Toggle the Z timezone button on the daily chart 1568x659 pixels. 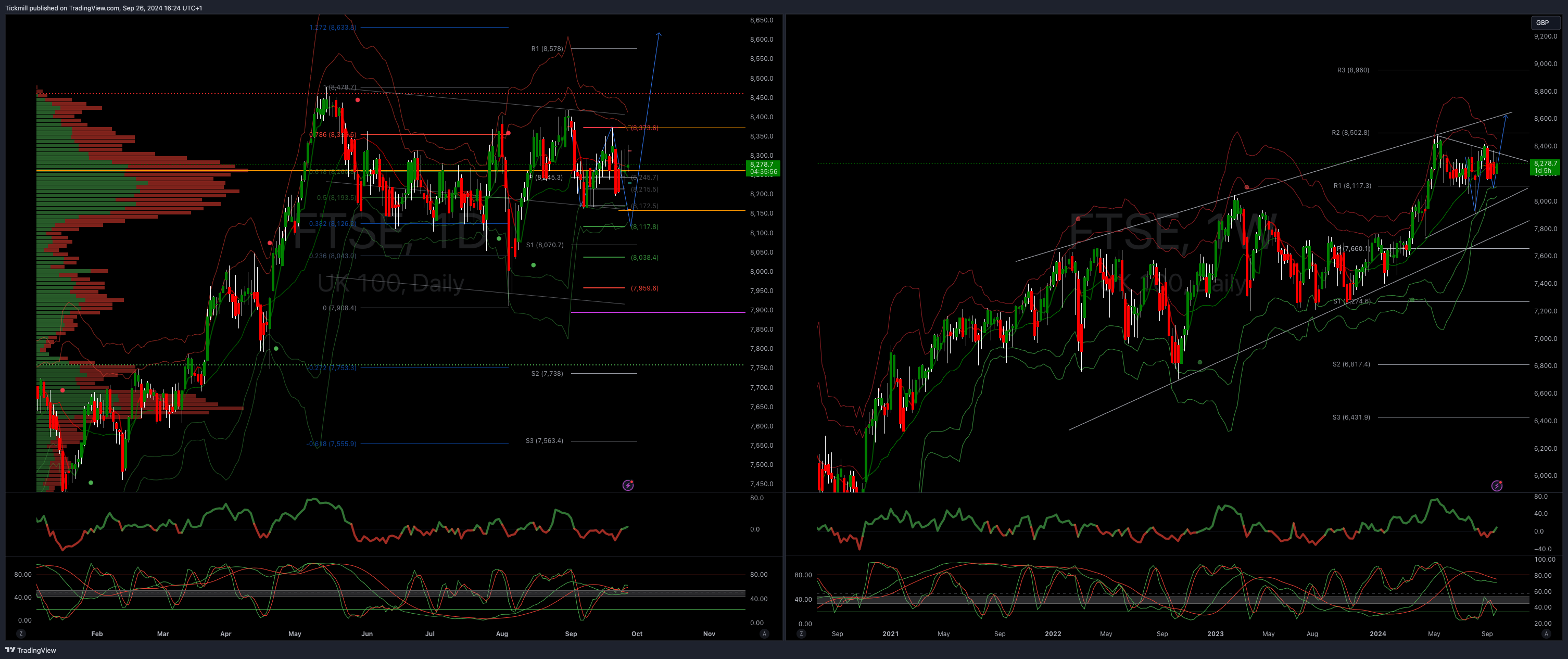(x=21, y=633)
